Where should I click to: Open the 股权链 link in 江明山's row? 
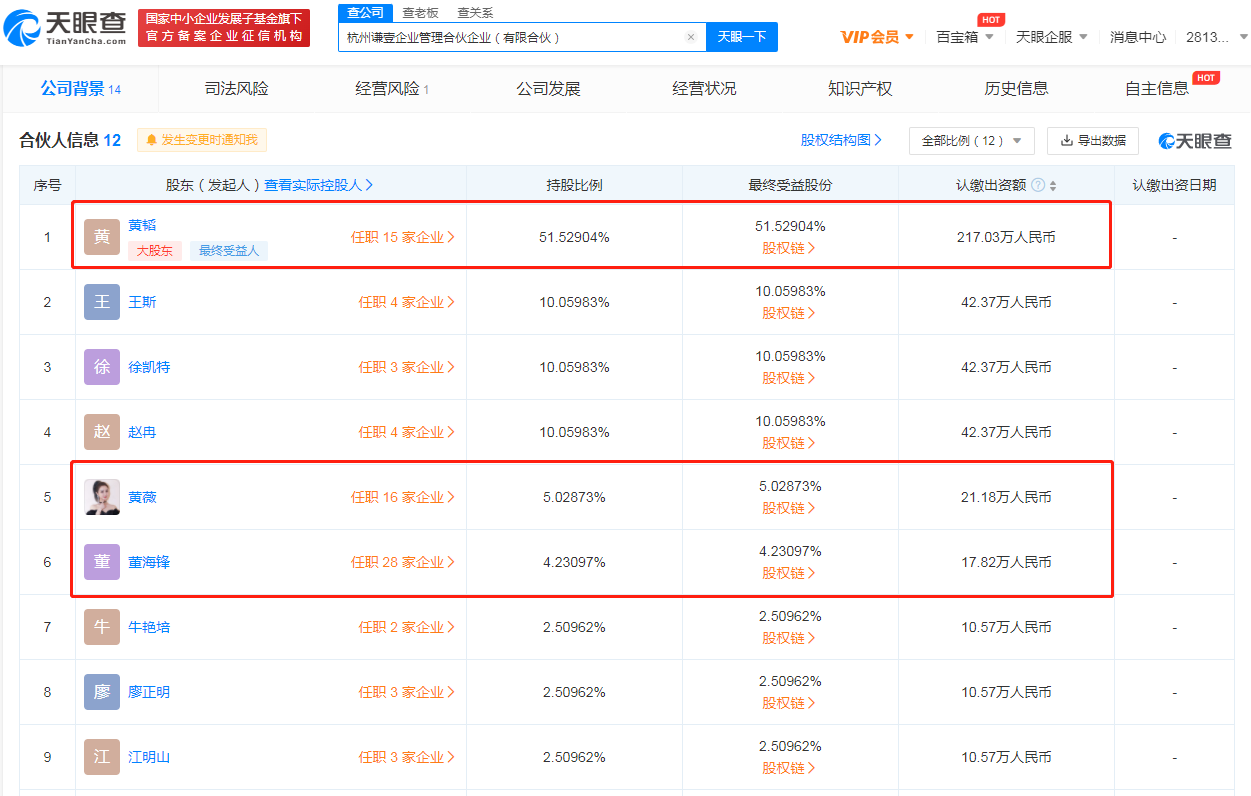(x=789, y=768)
